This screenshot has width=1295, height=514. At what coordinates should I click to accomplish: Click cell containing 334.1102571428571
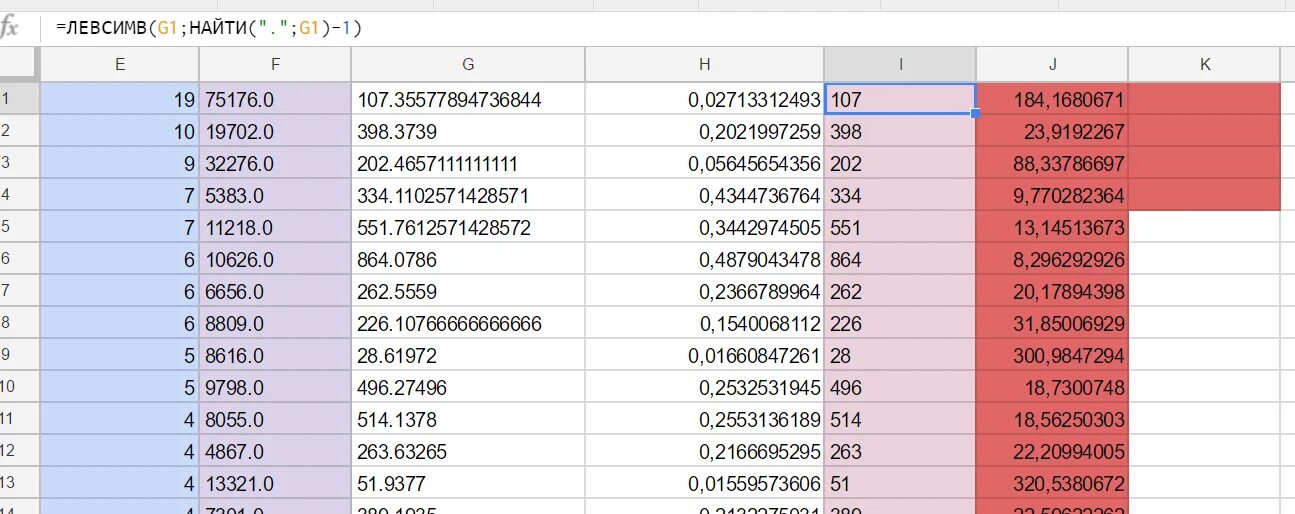tap(468, 195)
